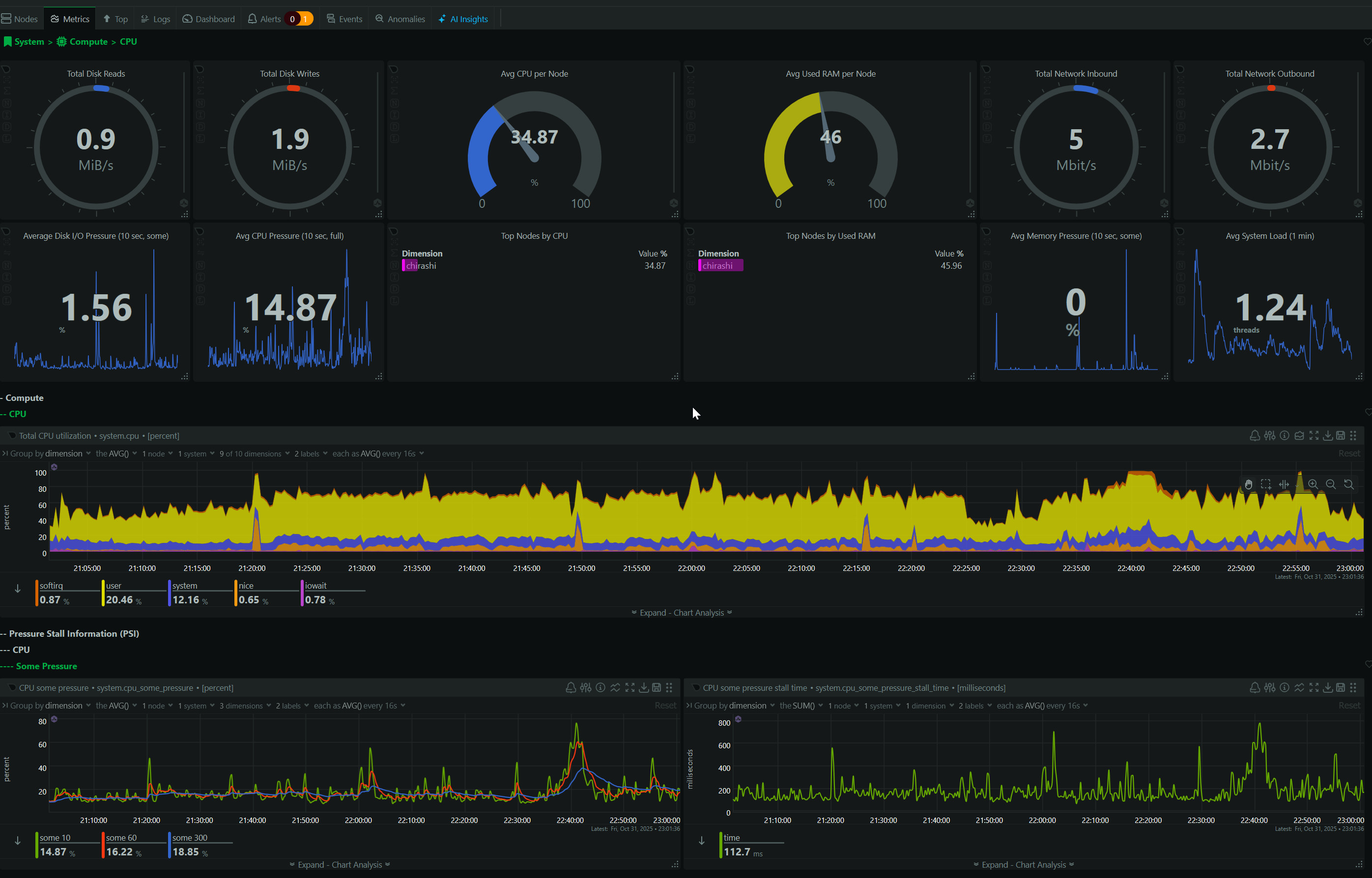
Task: Expand Chart Analysis under Total CPU utilization
Action: (682, 613)
